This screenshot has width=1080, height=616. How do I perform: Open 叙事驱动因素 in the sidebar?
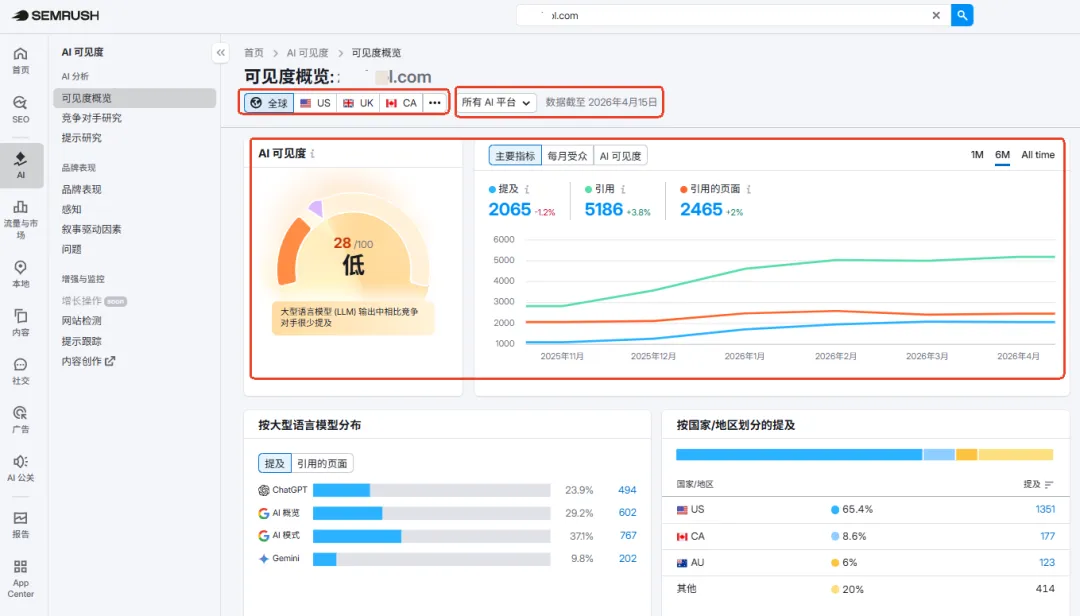point(92,229)
